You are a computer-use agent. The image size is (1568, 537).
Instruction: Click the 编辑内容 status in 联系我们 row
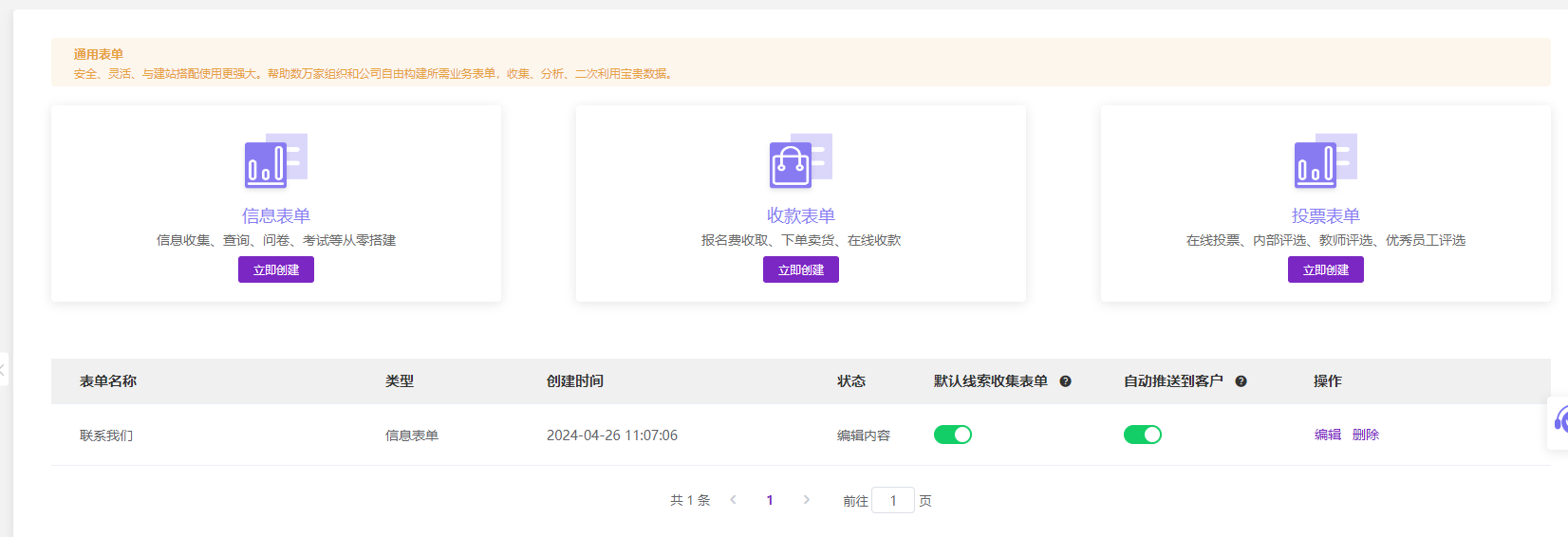(863, 435)
